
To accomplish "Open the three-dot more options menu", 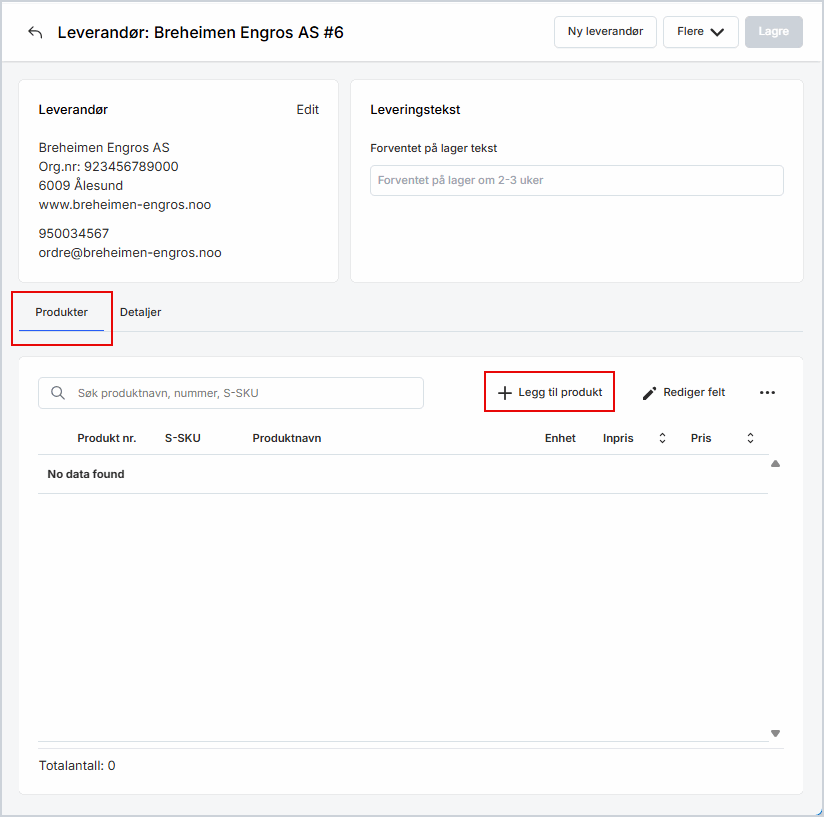I will coord(767,393).
